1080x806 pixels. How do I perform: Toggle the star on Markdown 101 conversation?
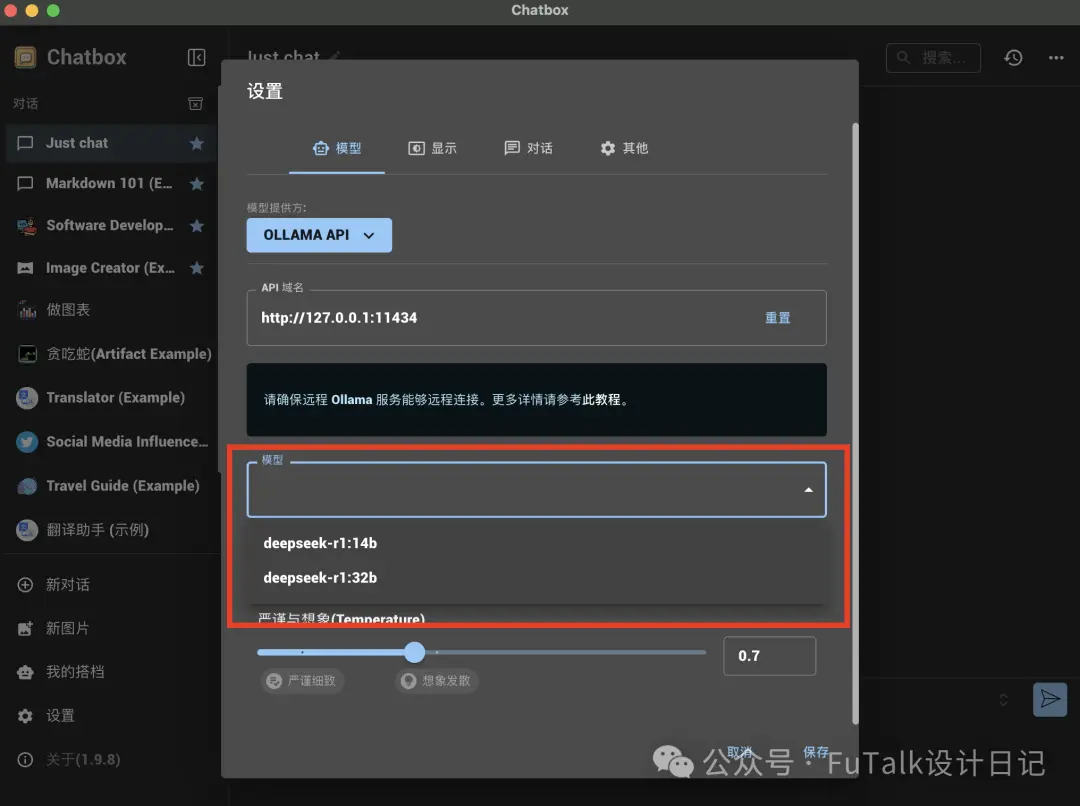click(196, 184)
